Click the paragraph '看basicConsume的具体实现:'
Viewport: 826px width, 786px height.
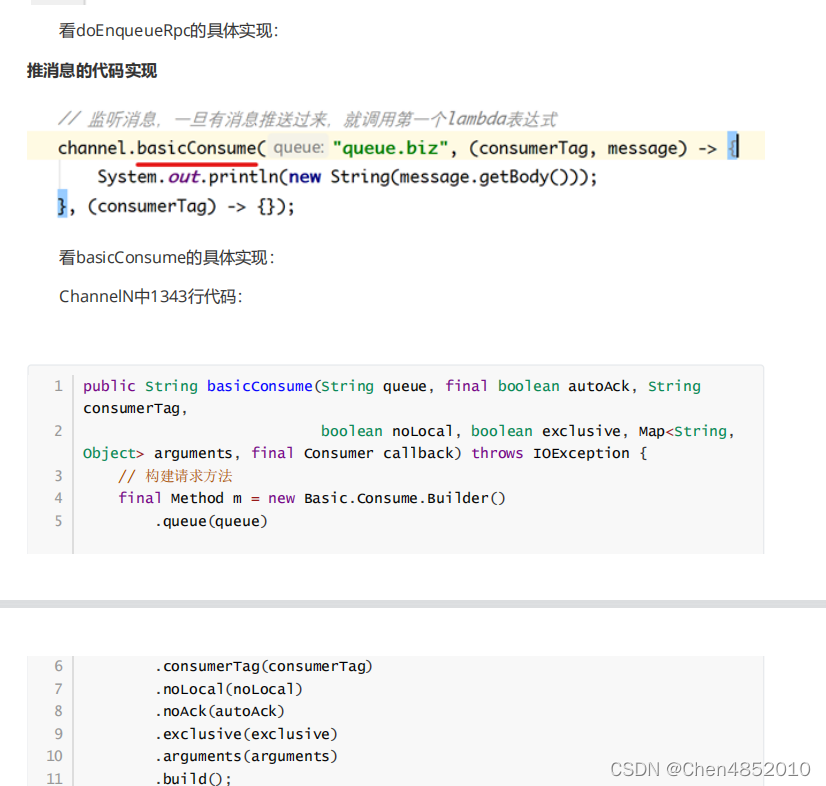click(166, 258)
